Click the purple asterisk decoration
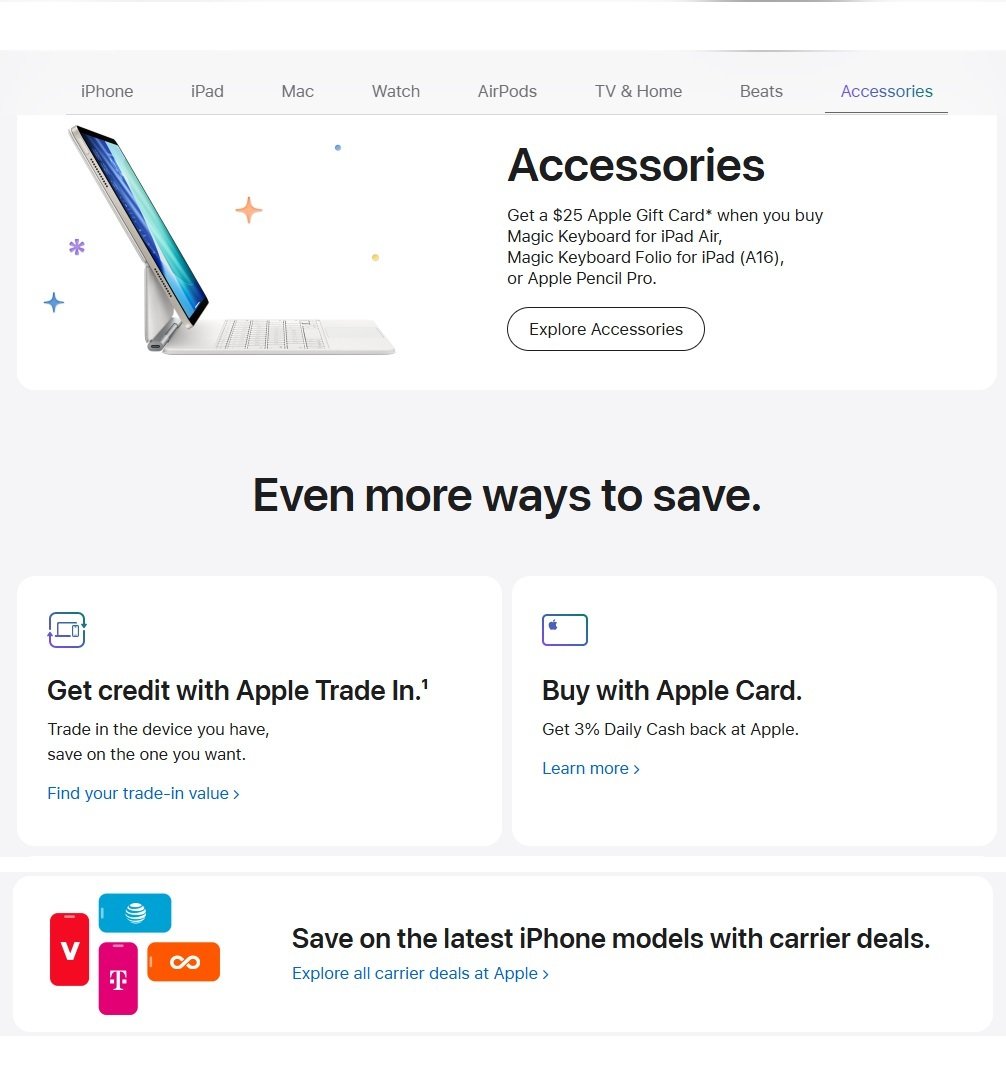 pos(77,247)
